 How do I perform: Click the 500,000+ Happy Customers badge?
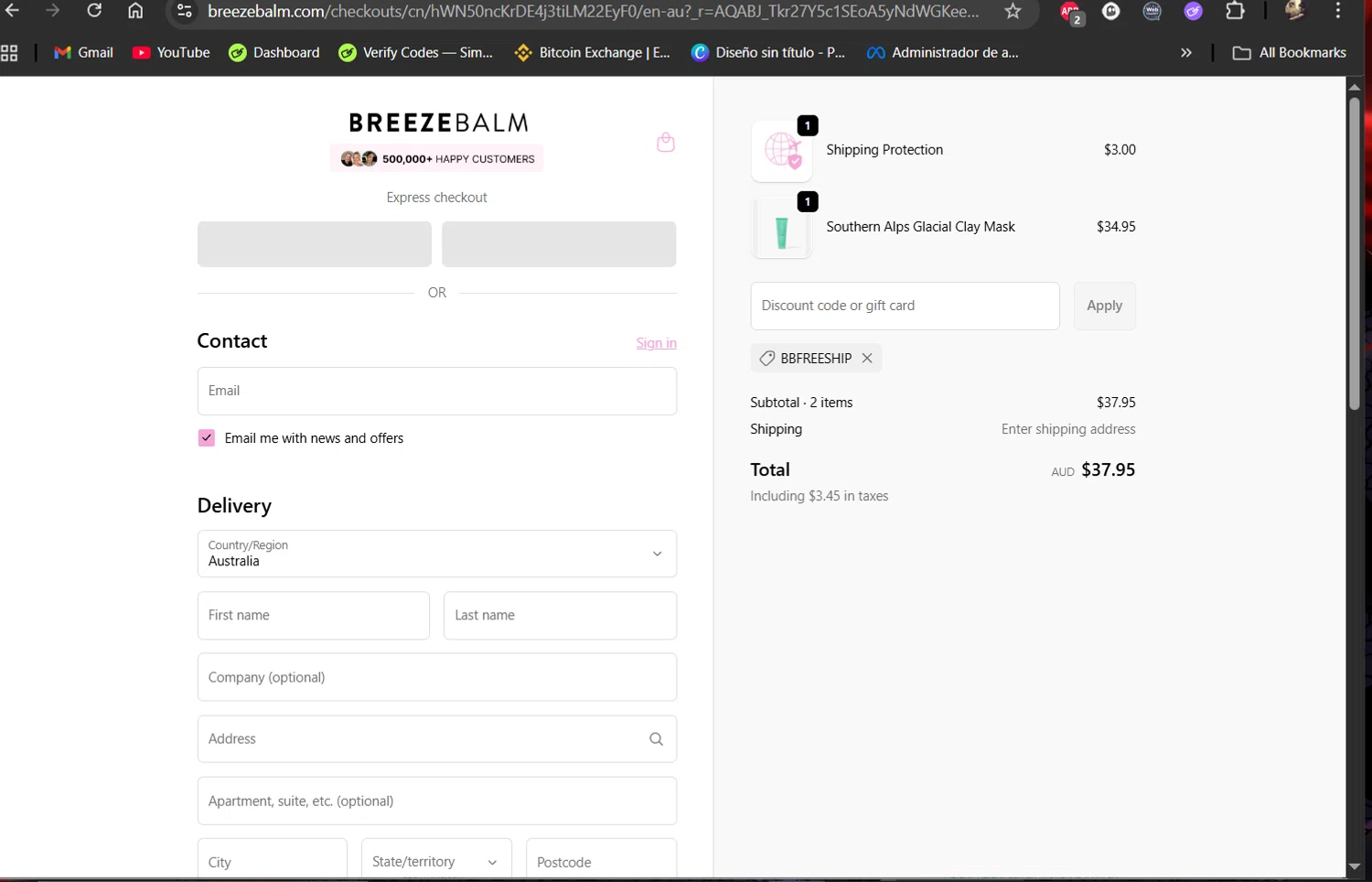[437, 158]
